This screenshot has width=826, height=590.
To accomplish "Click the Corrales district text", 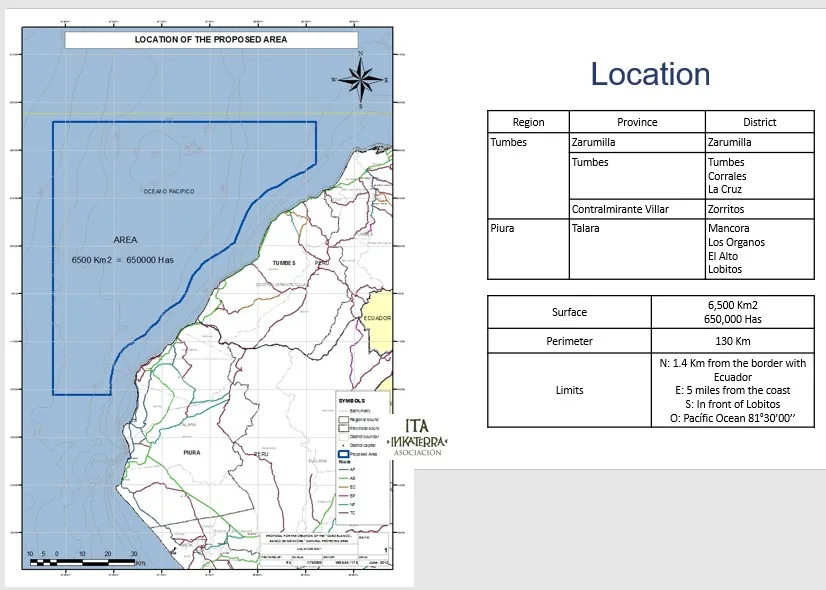I will coord(727,176).
